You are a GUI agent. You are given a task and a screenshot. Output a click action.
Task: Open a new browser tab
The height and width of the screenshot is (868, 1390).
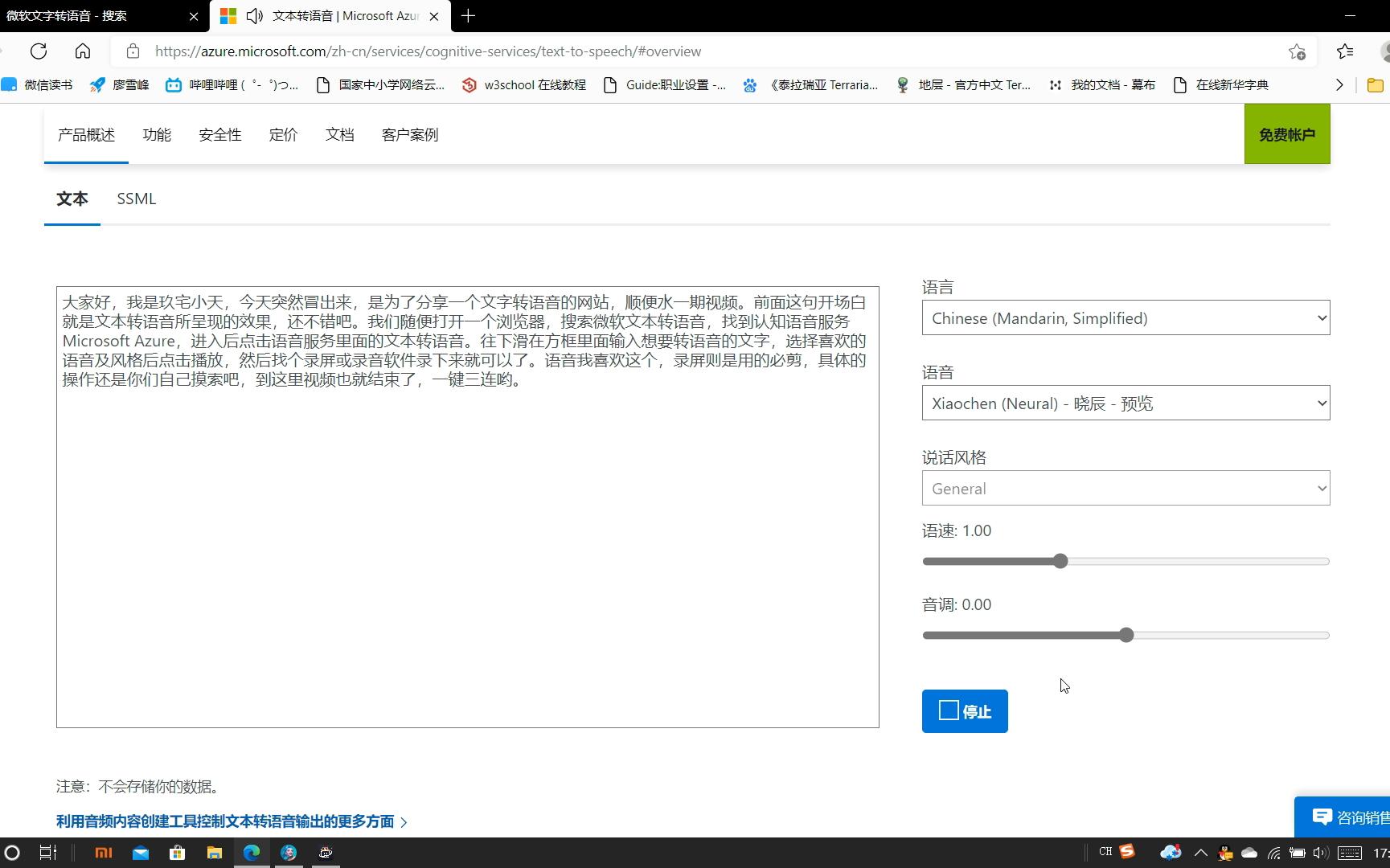(x=469, y=16)
